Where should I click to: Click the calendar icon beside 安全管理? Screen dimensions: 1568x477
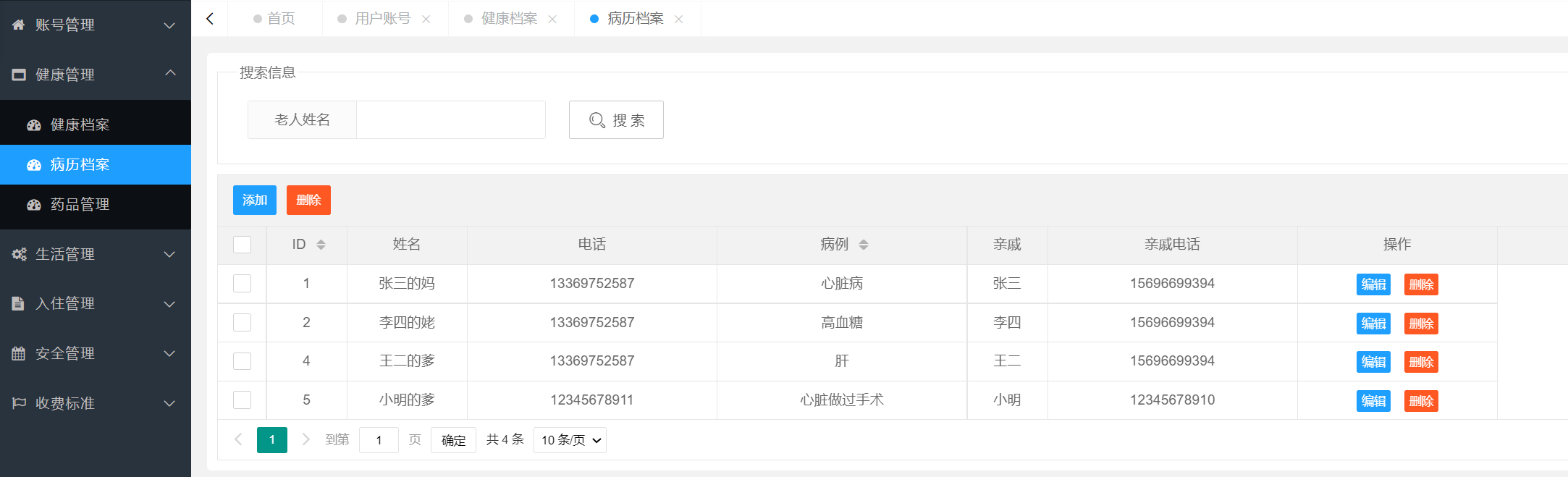tap(19, 353)
